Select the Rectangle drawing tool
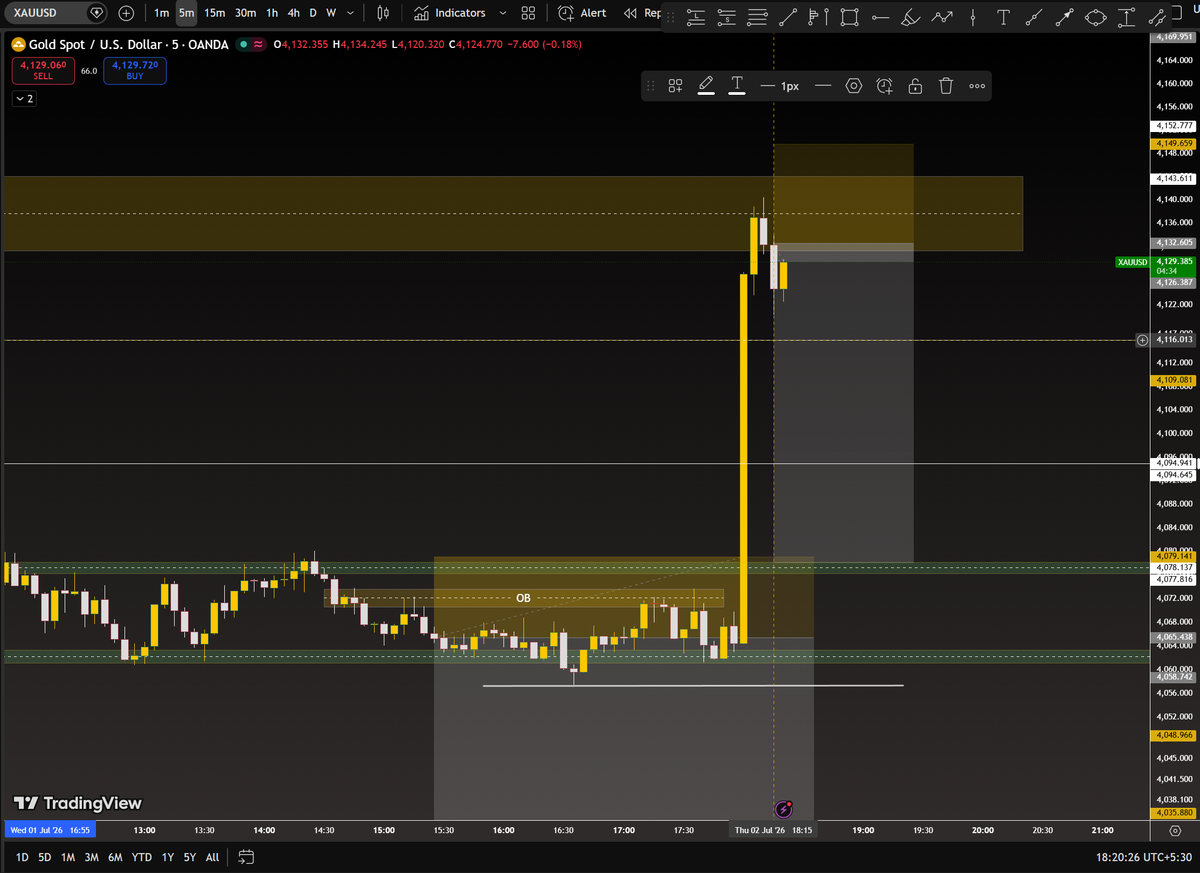Image resolution: width=1200 pixels, height=873 pixels. (849, 17)
